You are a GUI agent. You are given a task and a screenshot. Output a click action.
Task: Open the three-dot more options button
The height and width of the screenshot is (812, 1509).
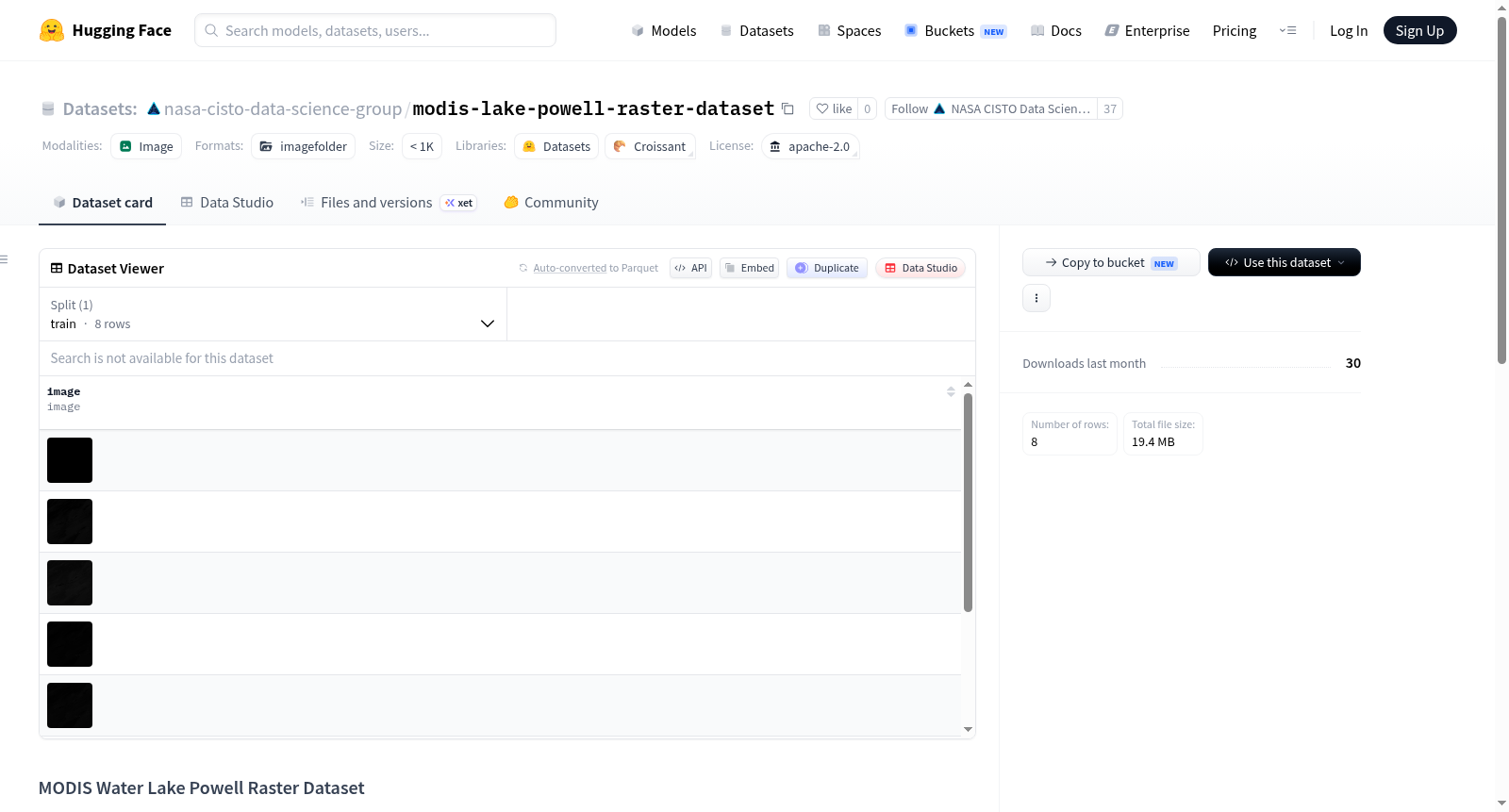[1036, 298]
